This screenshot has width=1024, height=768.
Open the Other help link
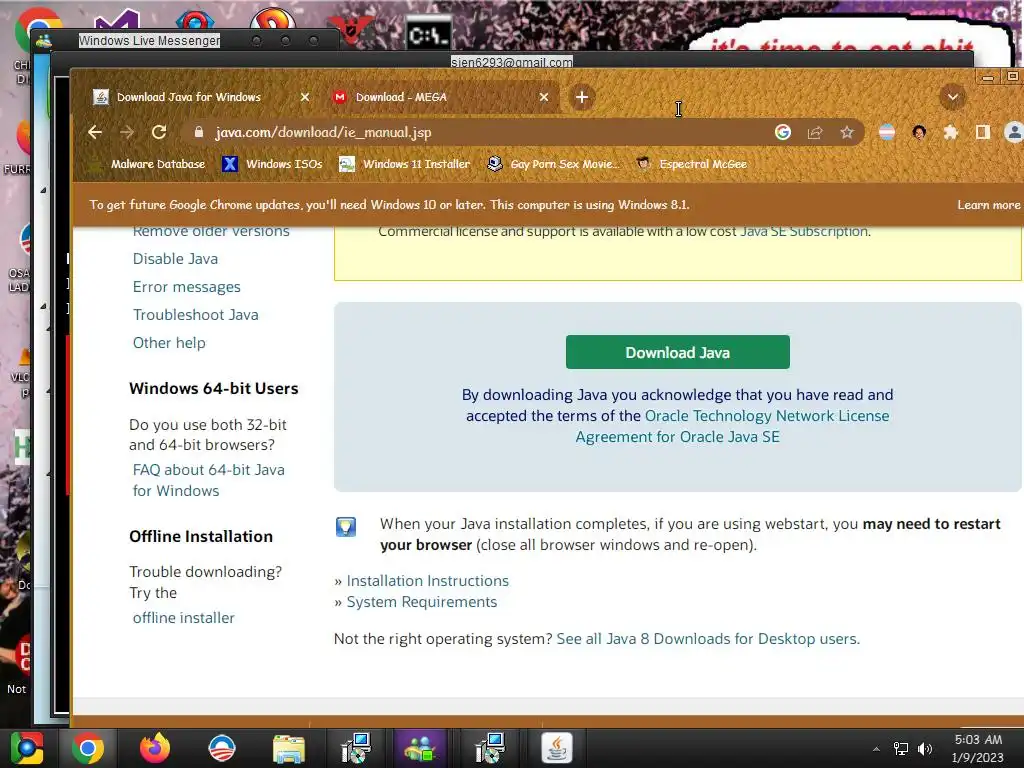point(168,343)
